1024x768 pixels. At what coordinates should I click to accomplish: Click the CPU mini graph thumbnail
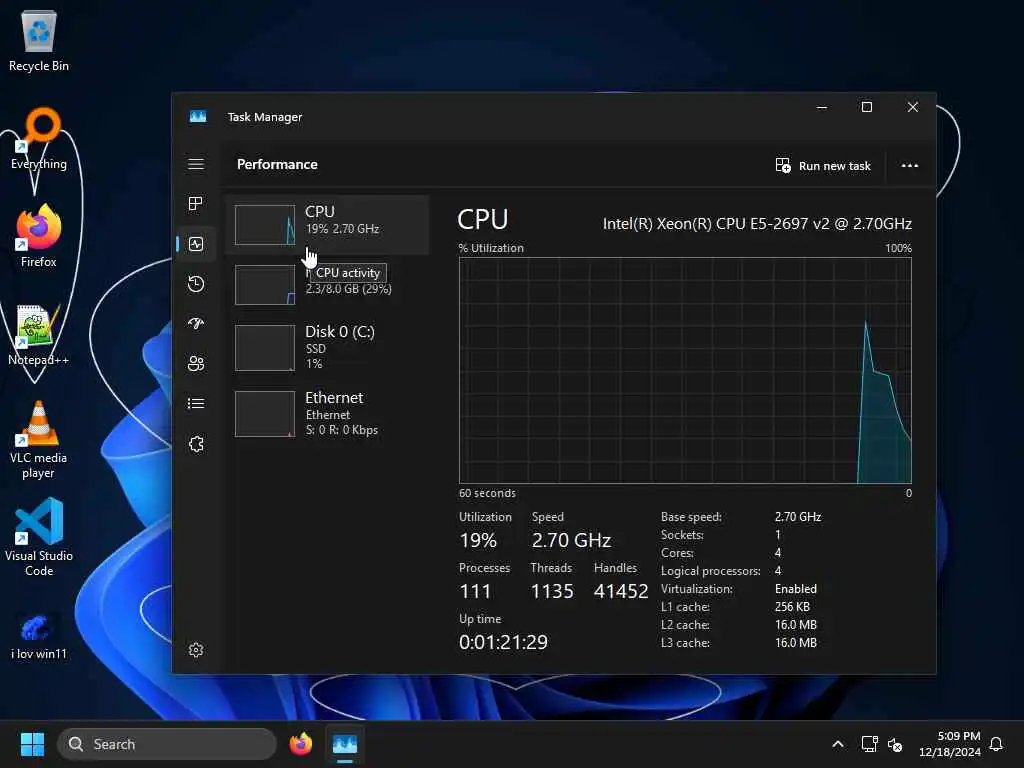(264, 225)
